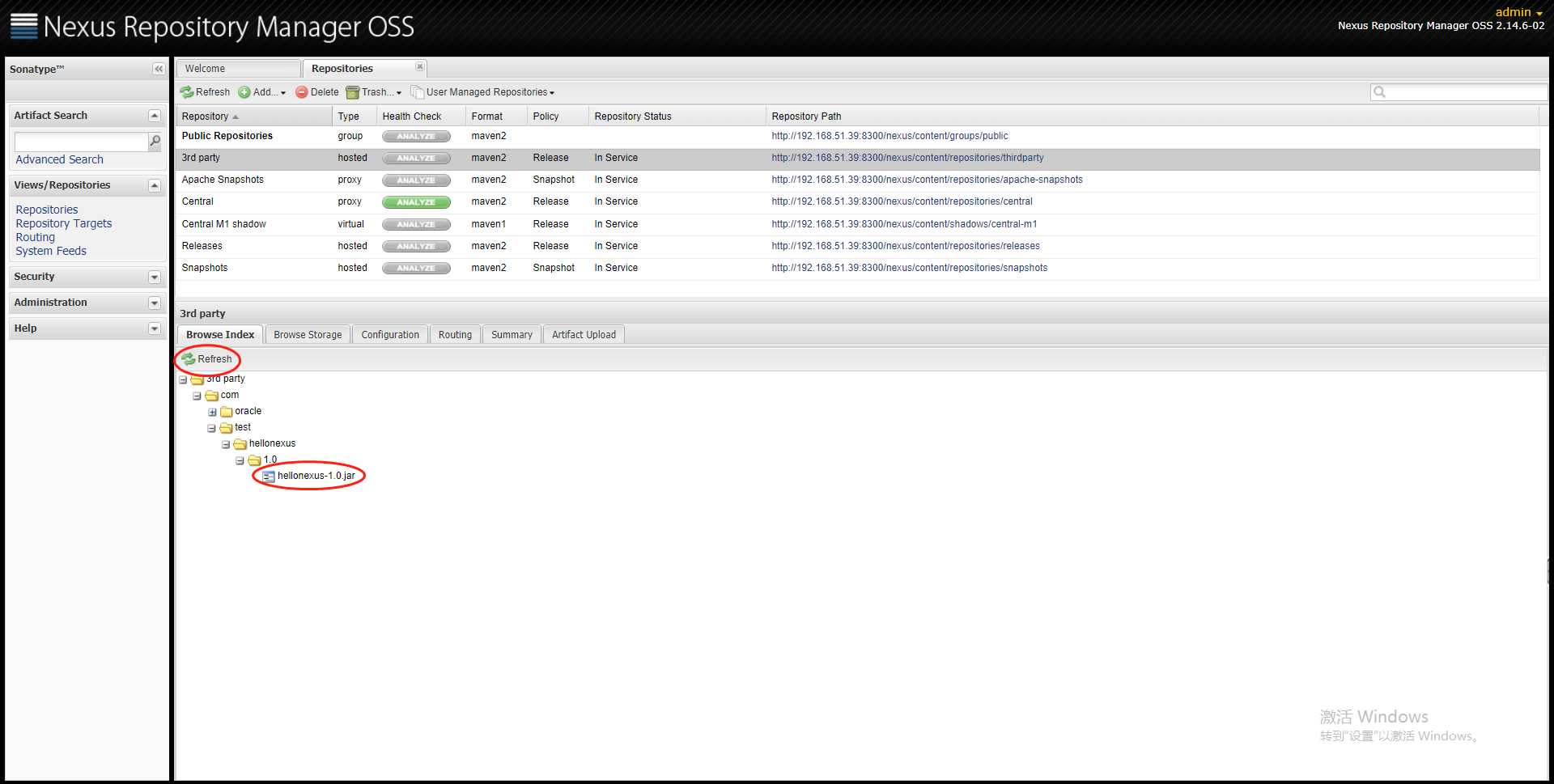Sort by the Repository column header

tap(254, 117)
